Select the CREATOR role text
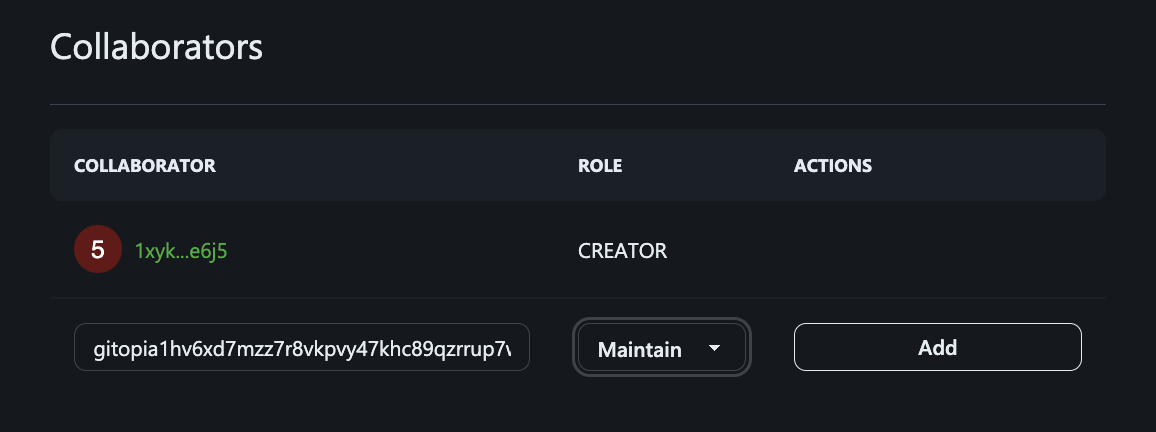This screenshot has width=1156, height=432. 622,251
